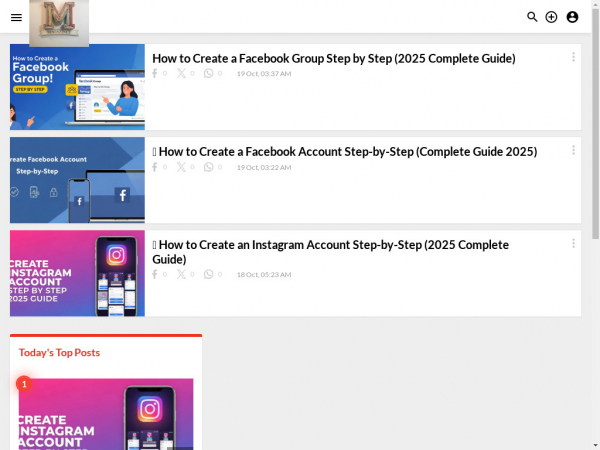Open the search icon in header

pos(532,17)
